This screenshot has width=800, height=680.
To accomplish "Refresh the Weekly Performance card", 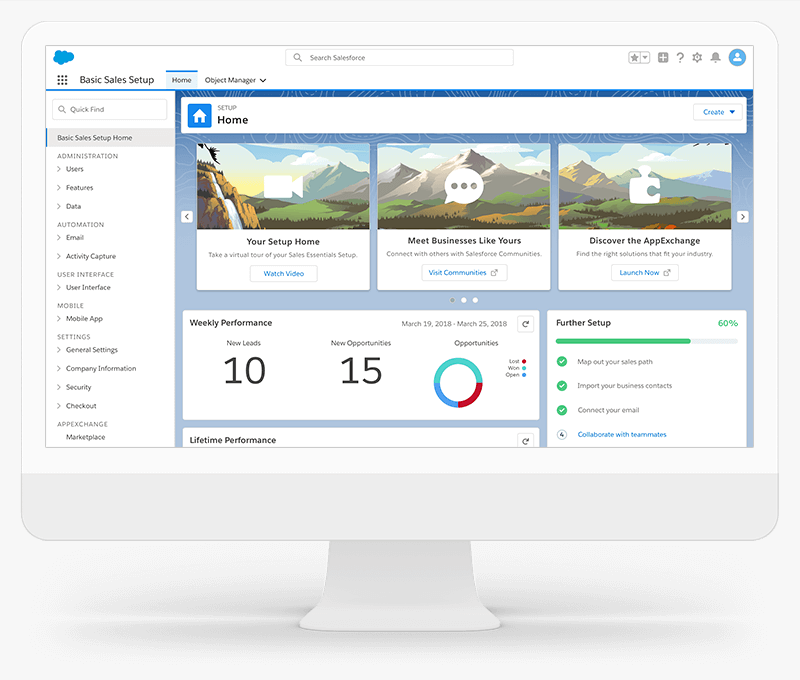I will (x=526, y=324).
